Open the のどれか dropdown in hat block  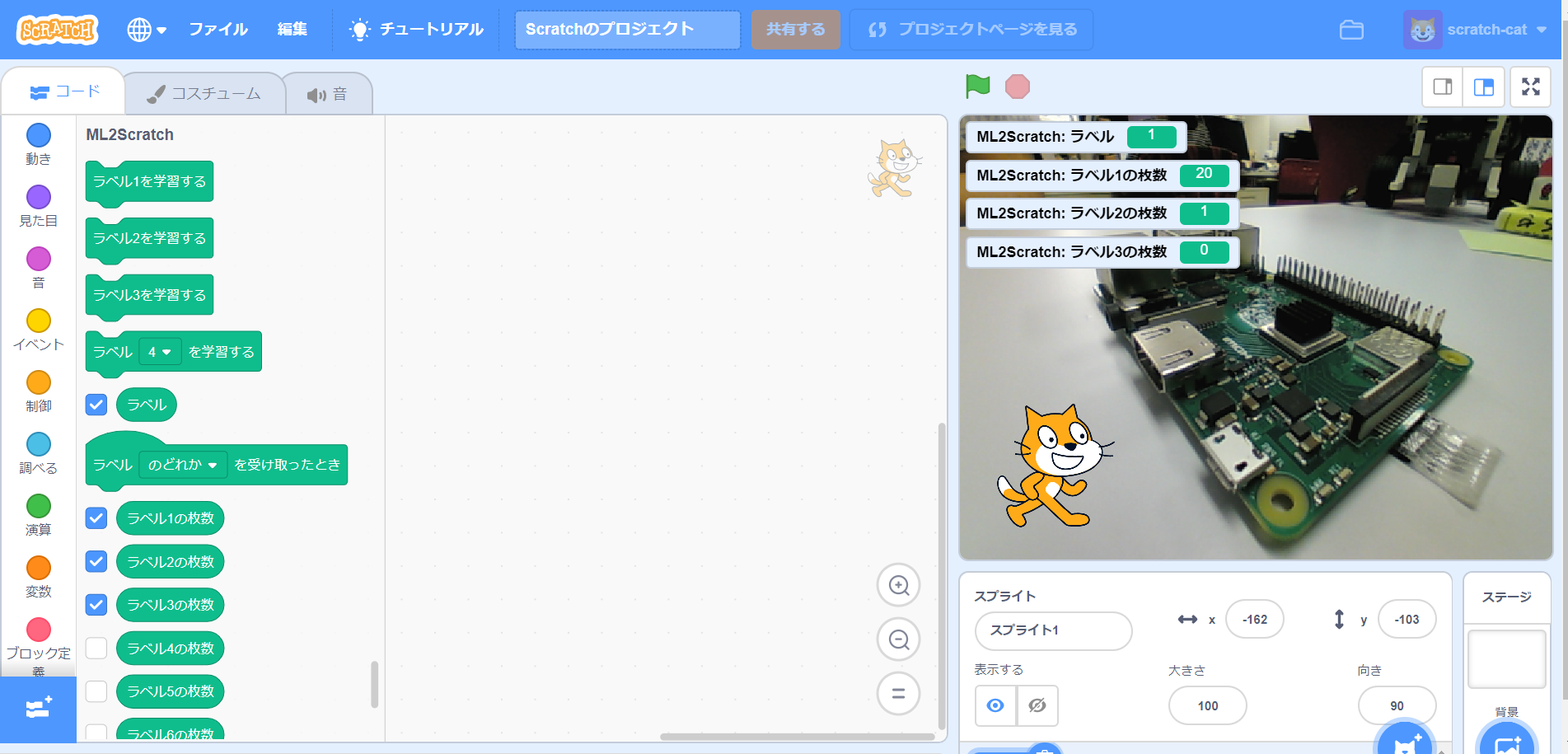click(182, 465)
